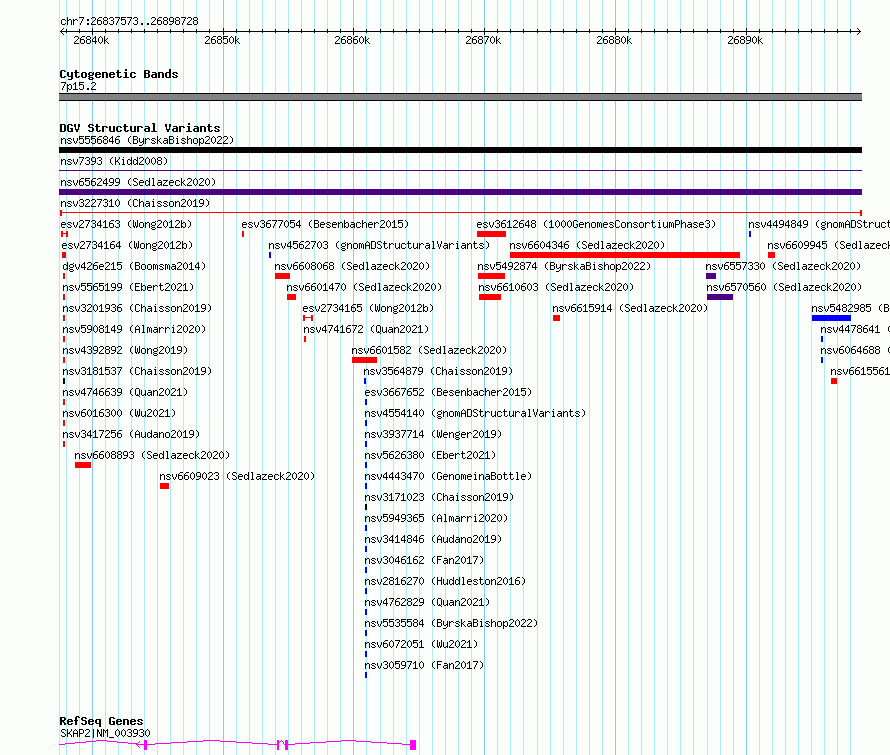
Task: Open nsv4762829 (Quan2021) variant
Action: point(427,602)
